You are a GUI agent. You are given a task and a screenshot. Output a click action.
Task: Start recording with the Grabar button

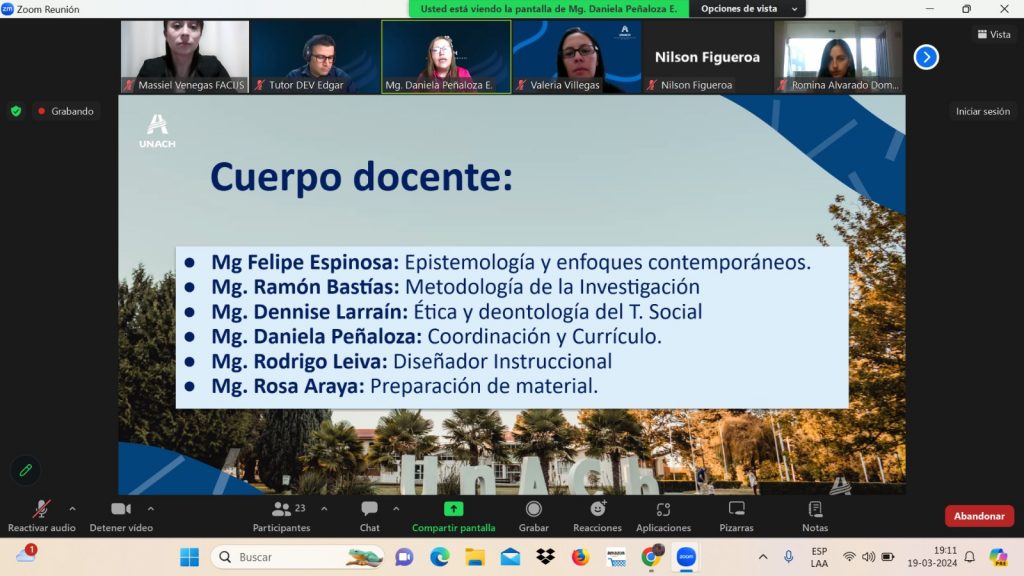tap(533, 516)
